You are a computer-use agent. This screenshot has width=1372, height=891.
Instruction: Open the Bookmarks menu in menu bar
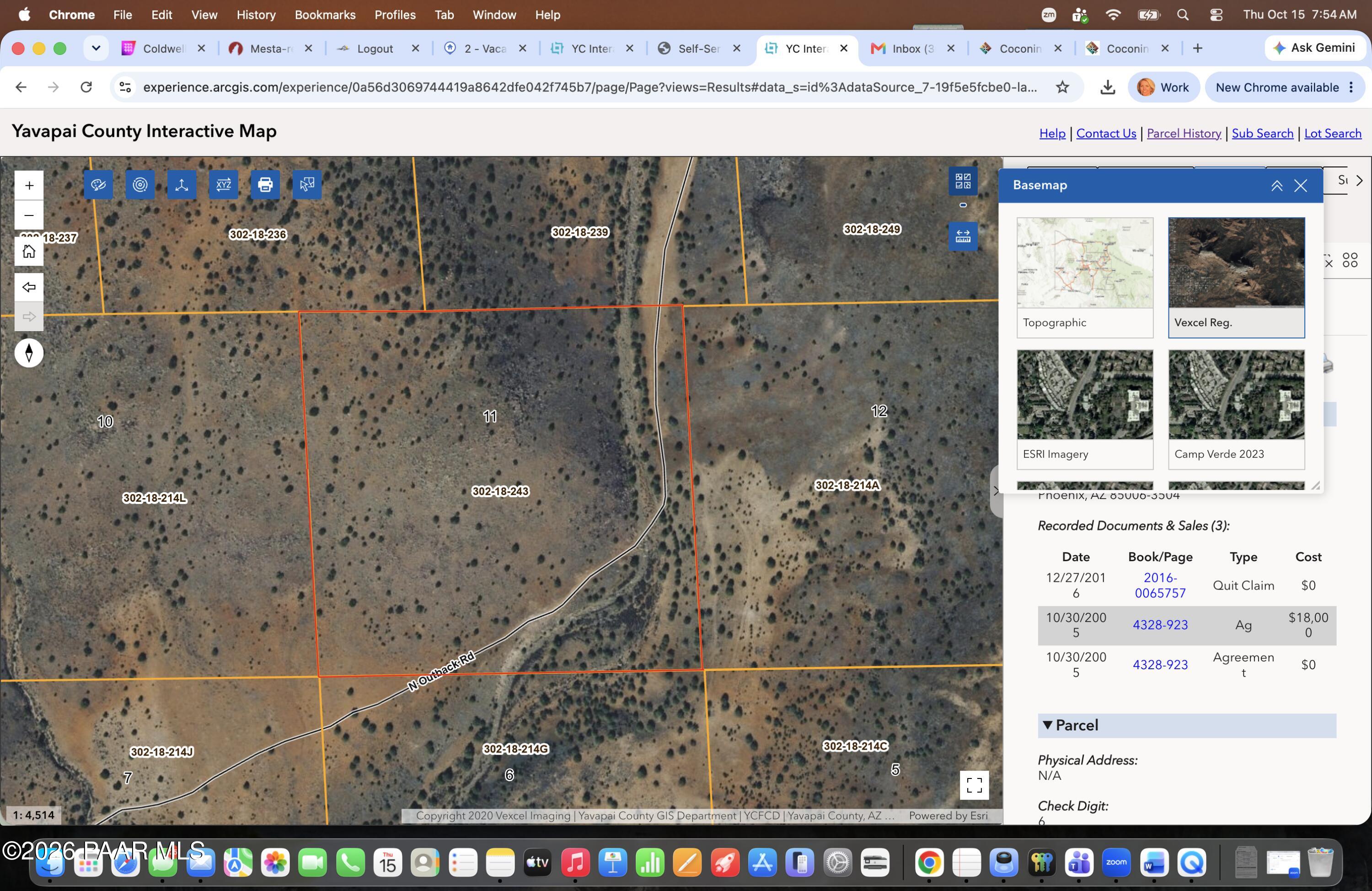click(325, 15)
